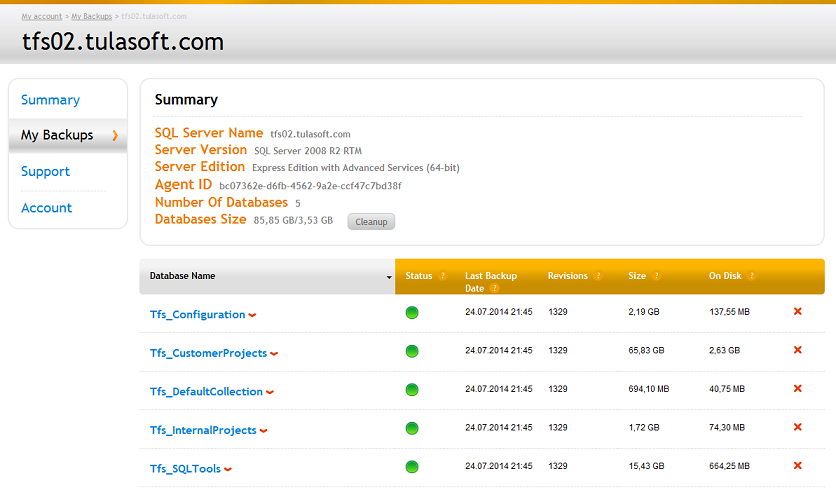Follow the My account breadcrumb link

42,17
